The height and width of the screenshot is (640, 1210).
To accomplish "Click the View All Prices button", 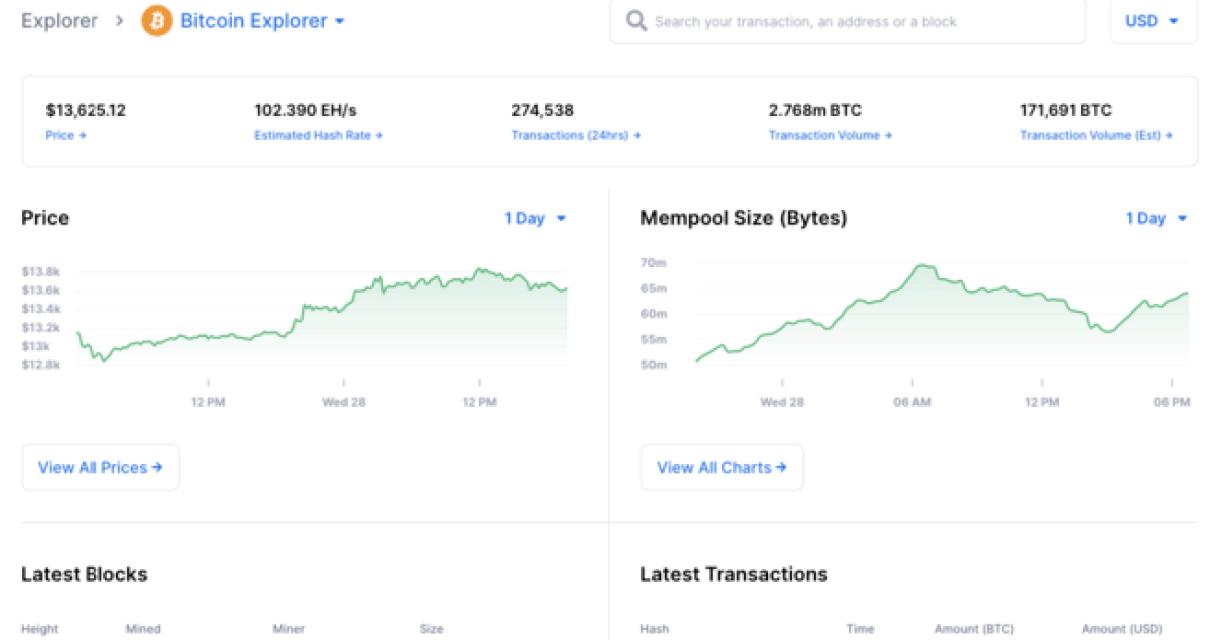I will [x=100, y=467].
